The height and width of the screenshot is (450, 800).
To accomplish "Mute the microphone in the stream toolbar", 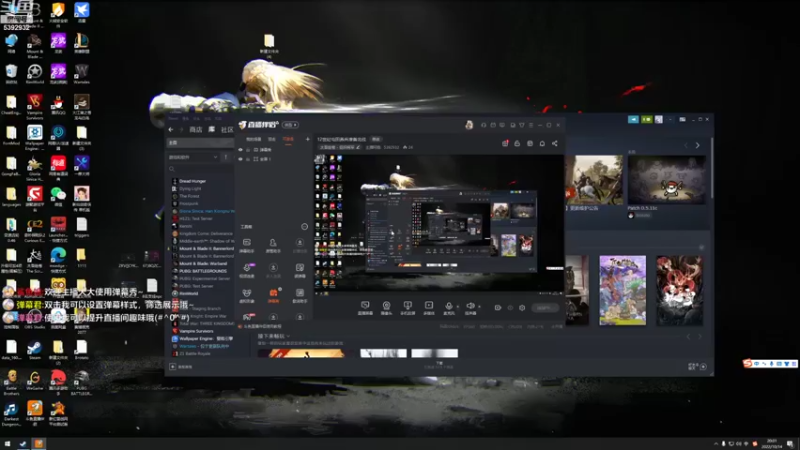I will (x=449, y=307).
